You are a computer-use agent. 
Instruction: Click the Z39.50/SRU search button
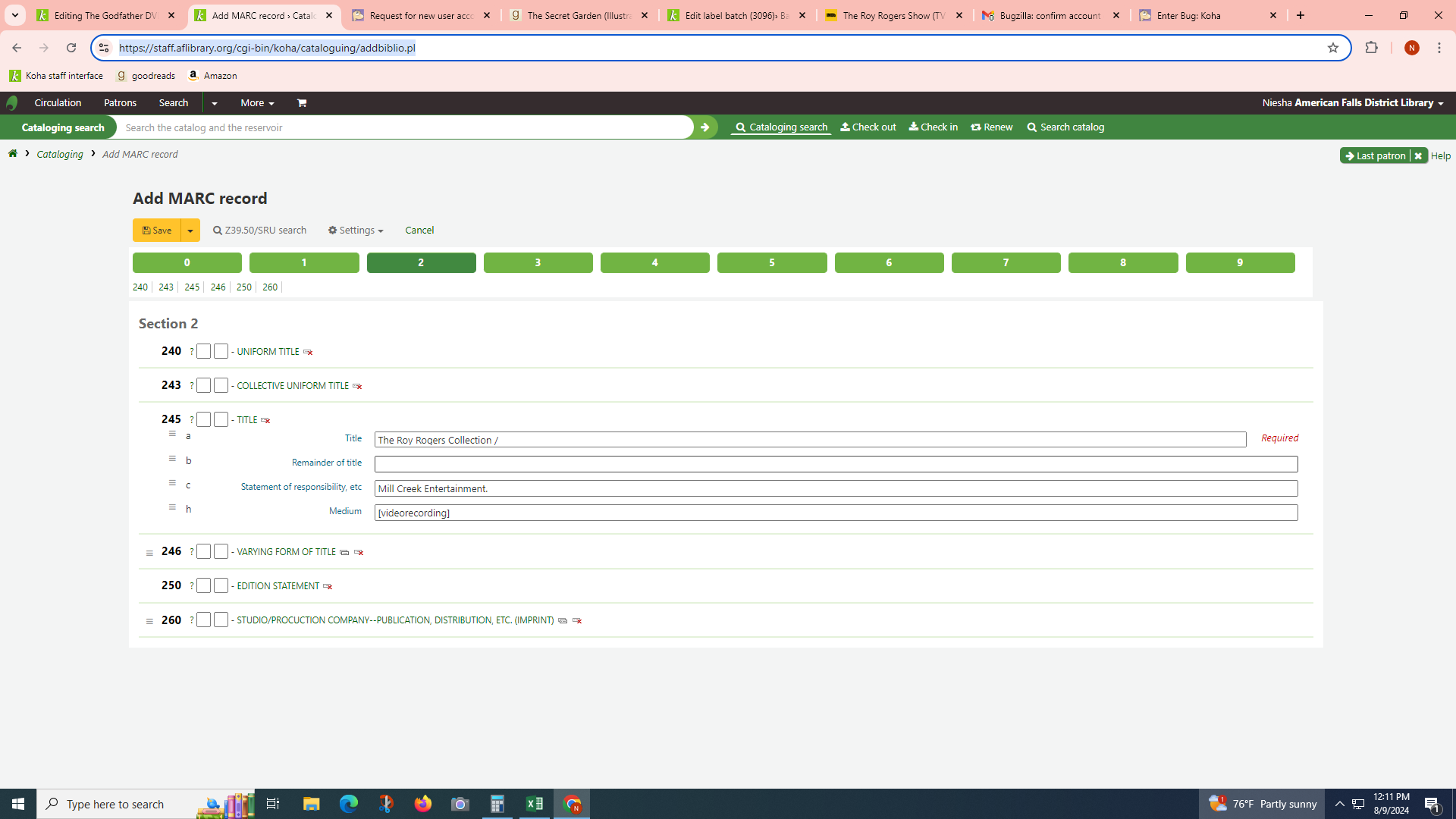(259, 231)
